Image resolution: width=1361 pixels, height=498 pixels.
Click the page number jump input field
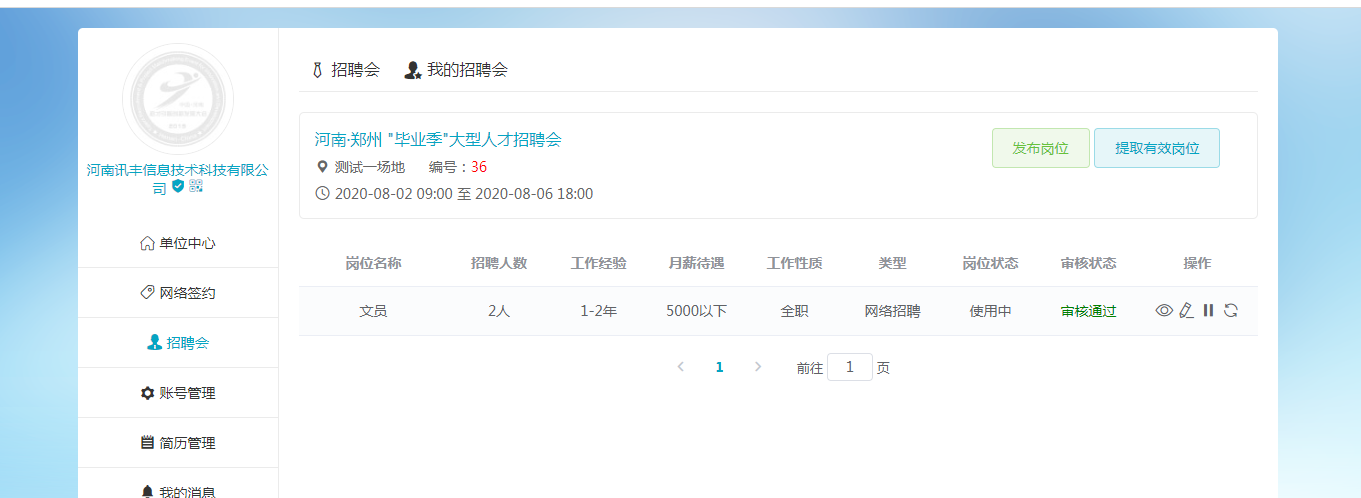coord(849,367)
